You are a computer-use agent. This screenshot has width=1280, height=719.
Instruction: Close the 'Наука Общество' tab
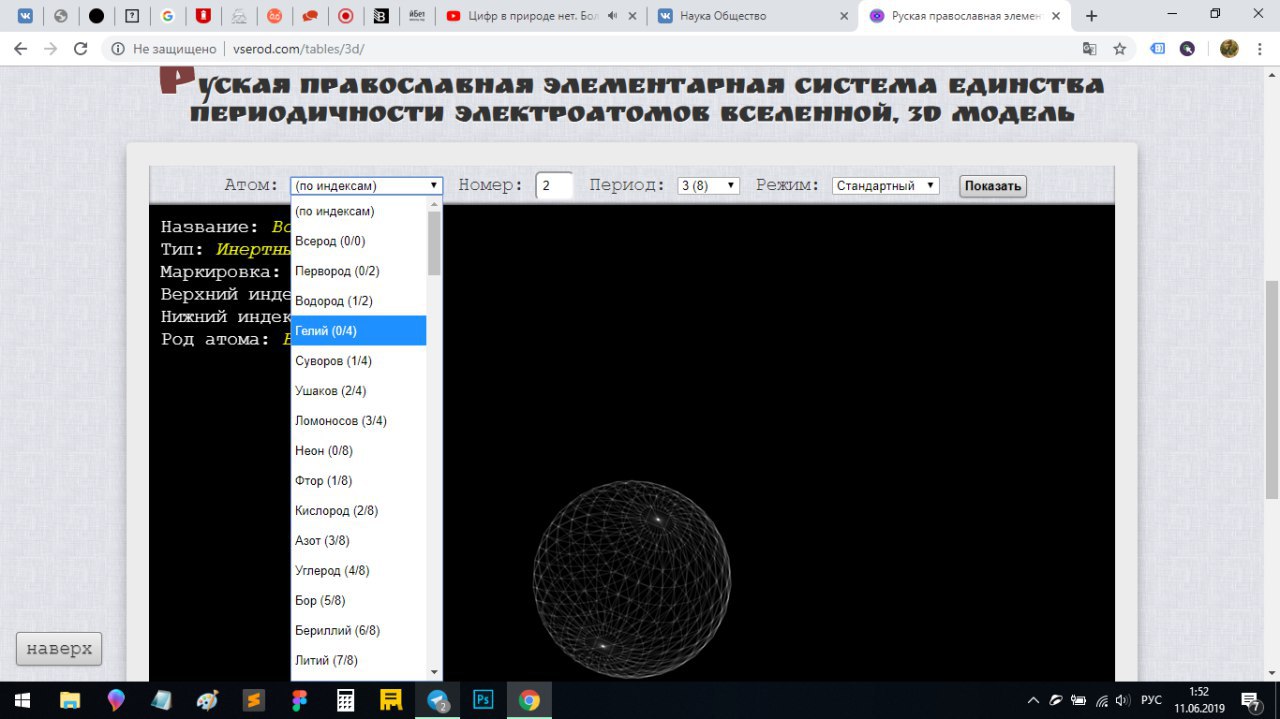tap(844, 16)
